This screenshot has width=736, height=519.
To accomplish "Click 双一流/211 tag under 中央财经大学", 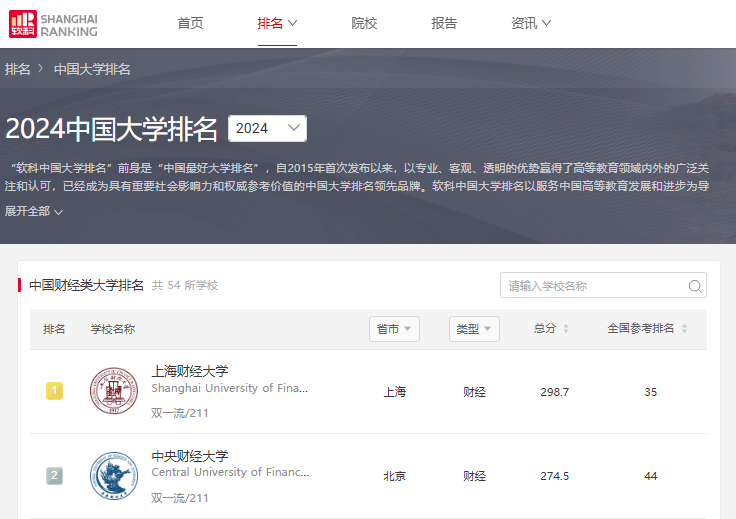I will pyautogui.click(x=180, y=498).
